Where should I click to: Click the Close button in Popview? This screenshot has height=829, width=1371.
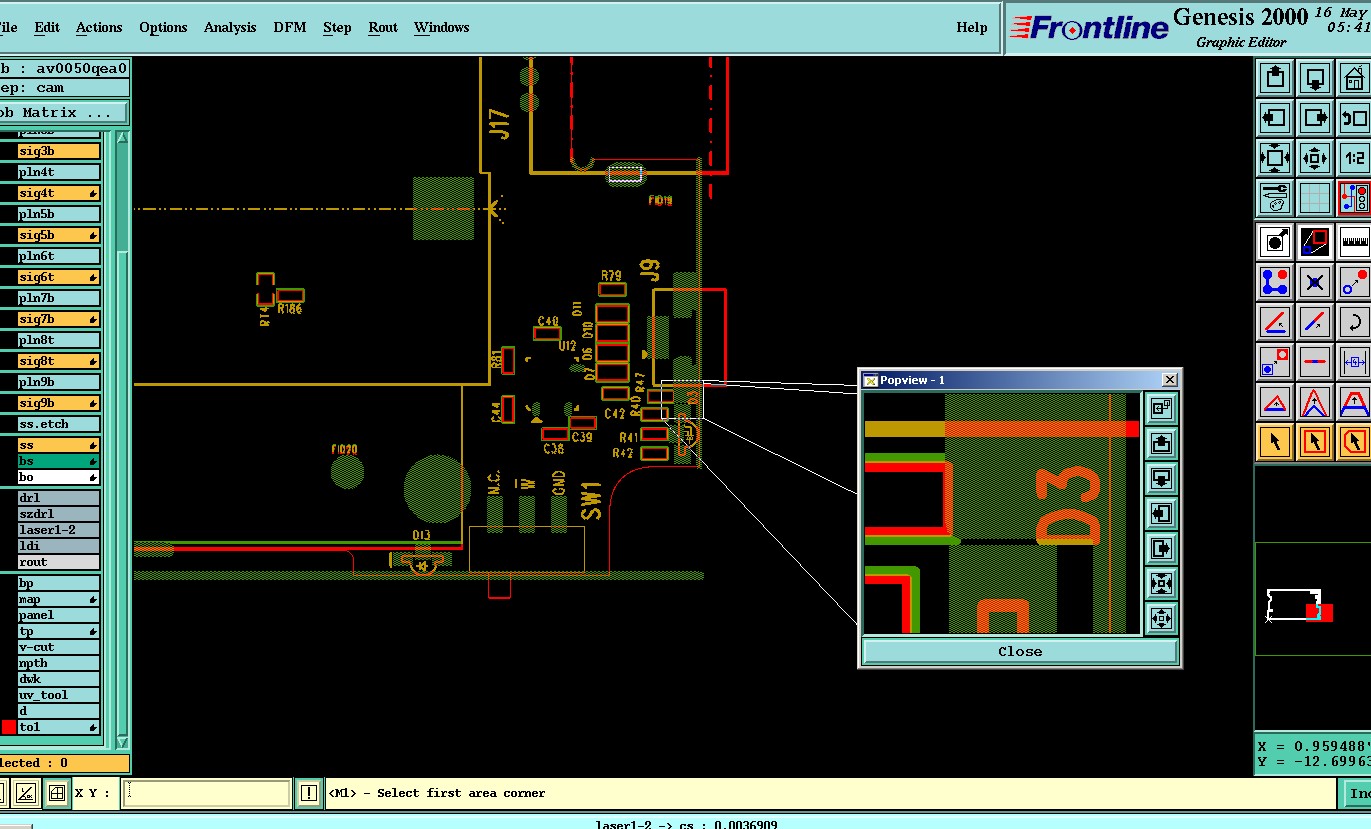coord(1020,651)
